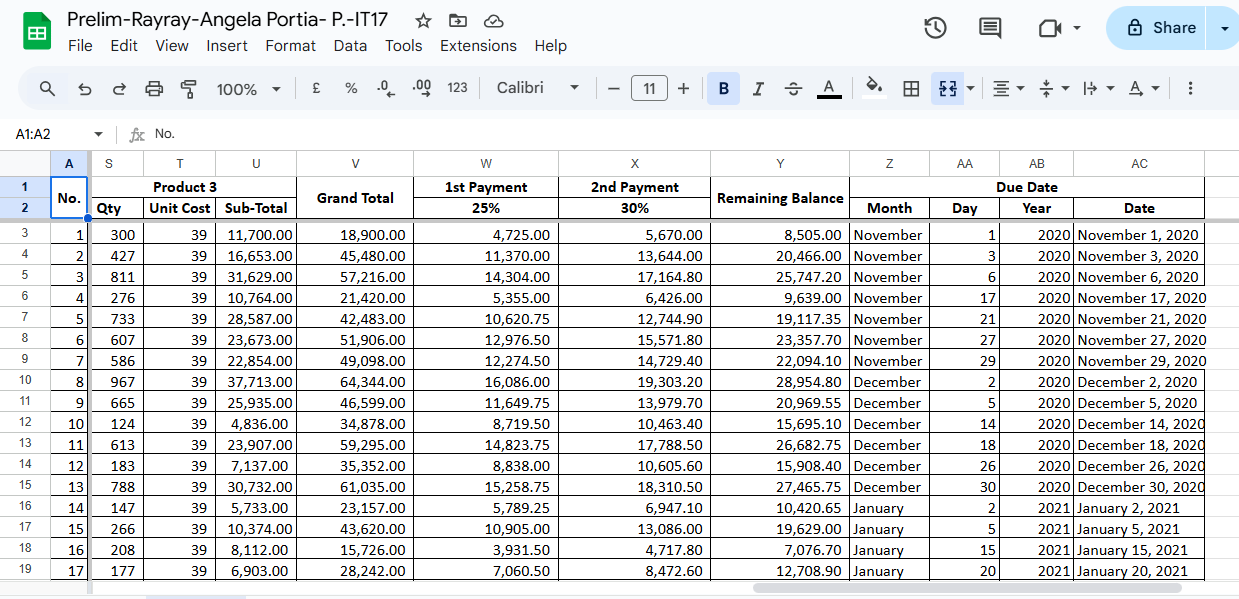Toggle Bold formatting button
The width and height of the screenshot is (1239, 599).
pos(723,89)
